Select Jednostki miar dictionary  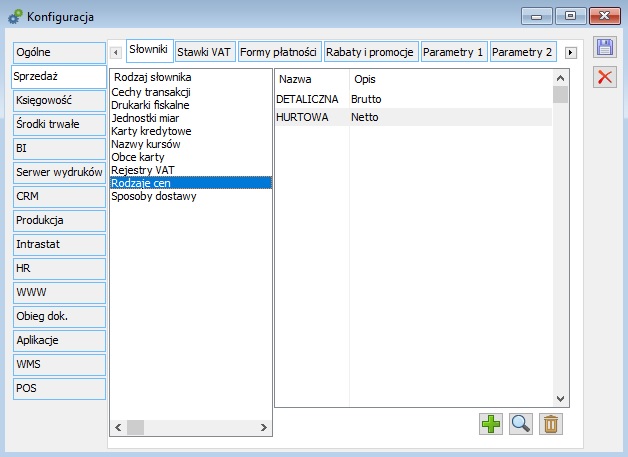[191, 118]
